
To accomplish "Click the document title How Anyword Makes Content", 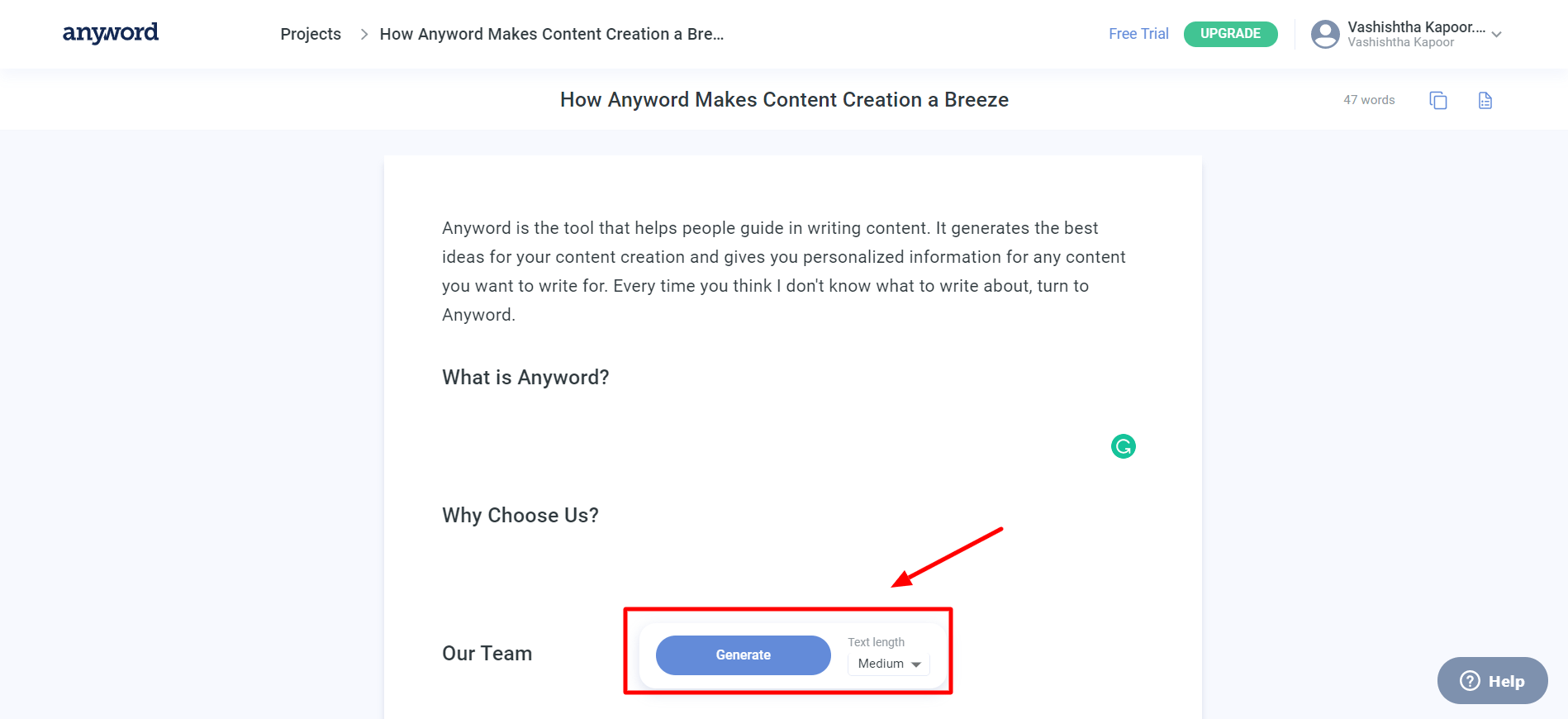I will pyautogui.click(x=784, y=100).
